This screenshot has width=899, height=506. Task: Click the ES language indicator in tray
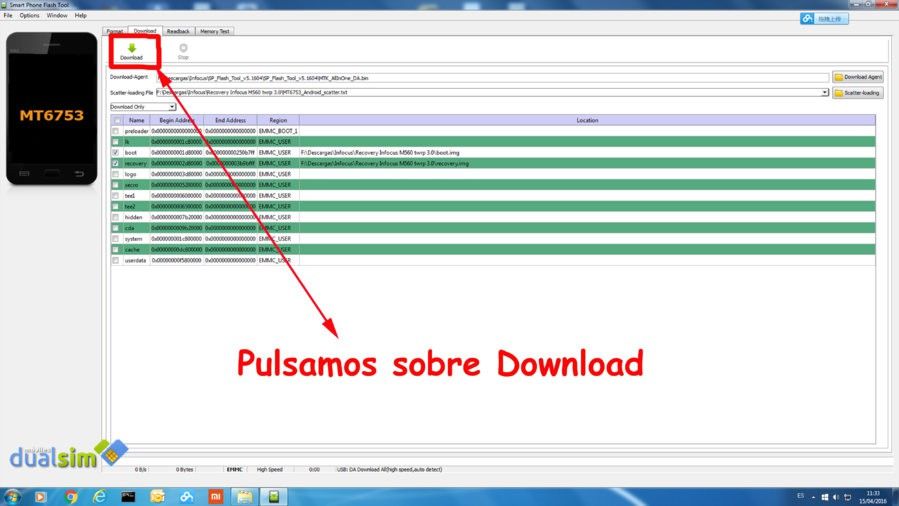click(800, 496)
